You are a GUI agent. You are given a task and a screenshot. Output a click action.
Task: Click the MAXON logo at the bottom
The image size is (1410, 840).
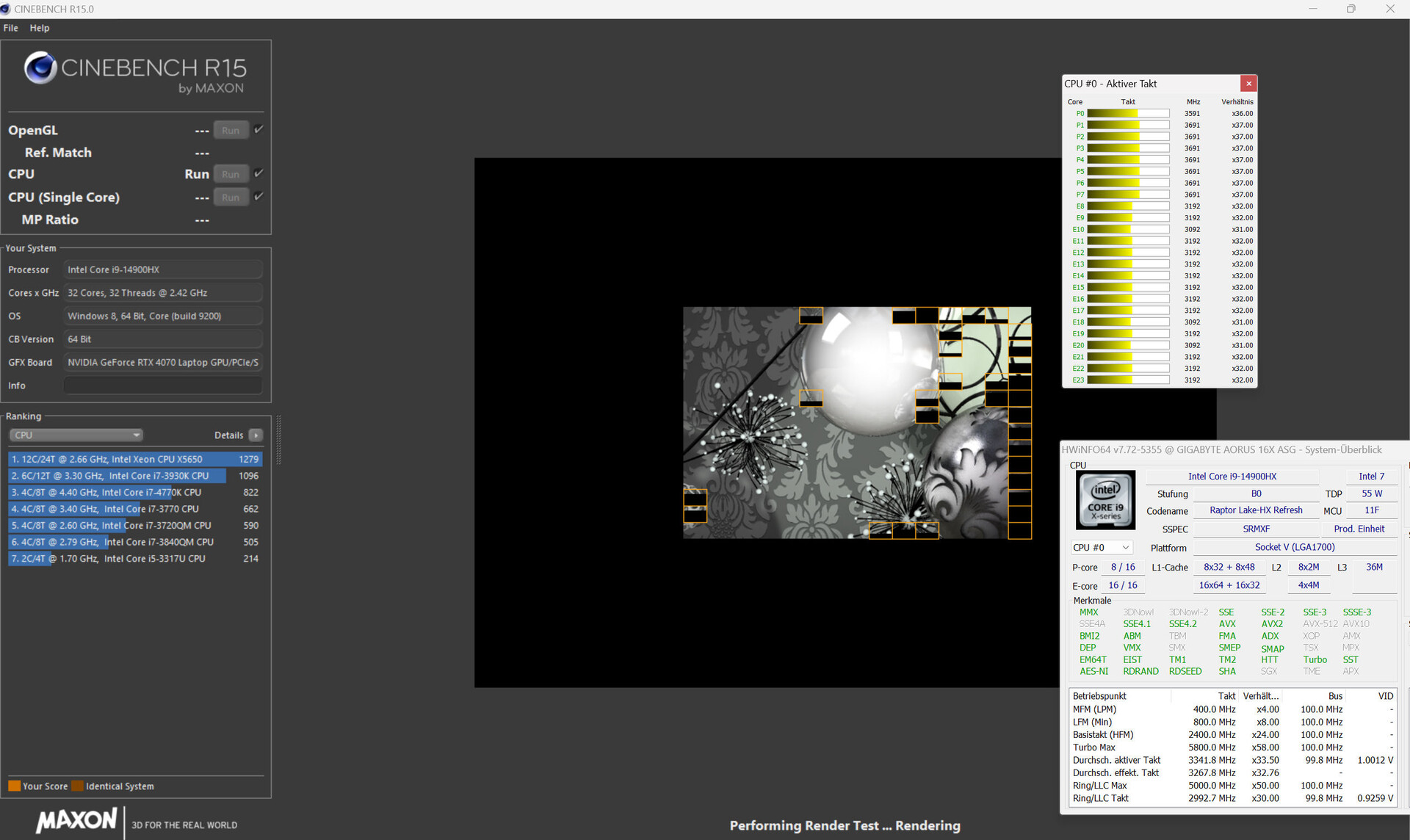pyautogui.click(x=77, y=821)
